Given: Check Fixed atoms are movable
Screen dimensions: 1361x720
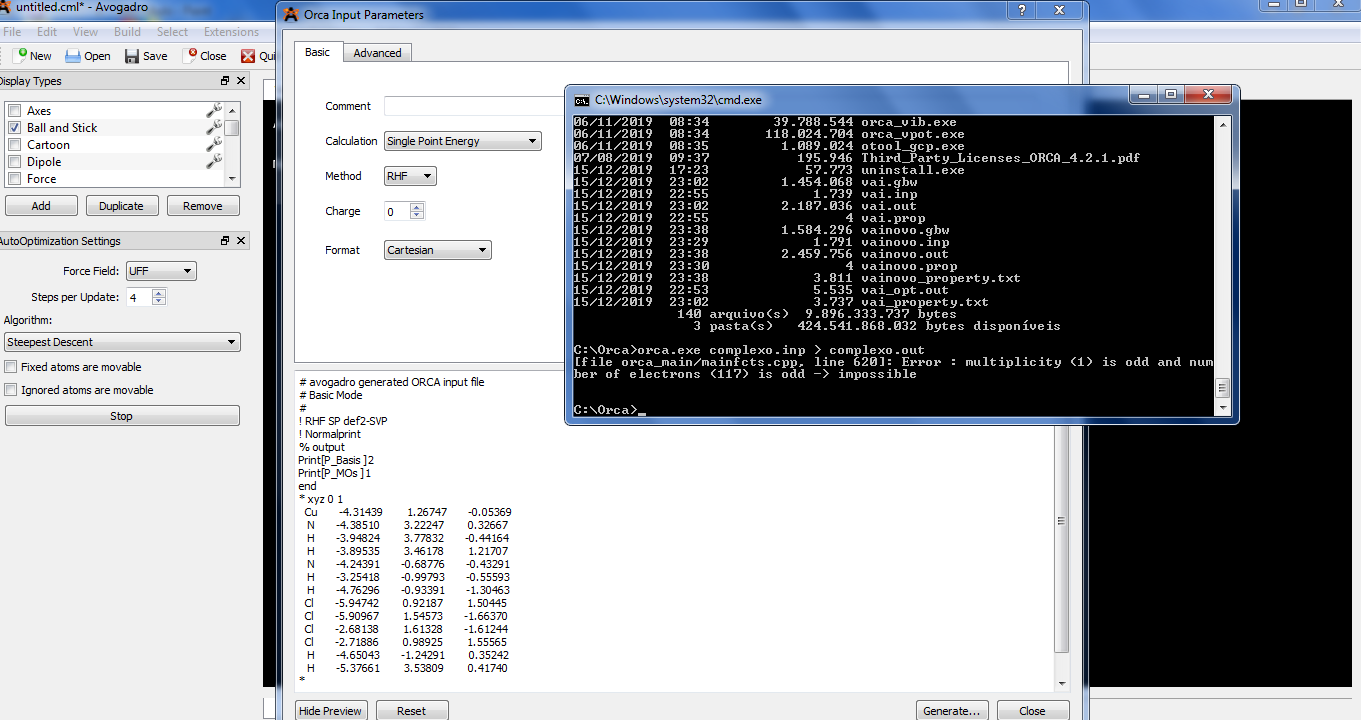Looking at the screenshot, I should click(11, 367).
